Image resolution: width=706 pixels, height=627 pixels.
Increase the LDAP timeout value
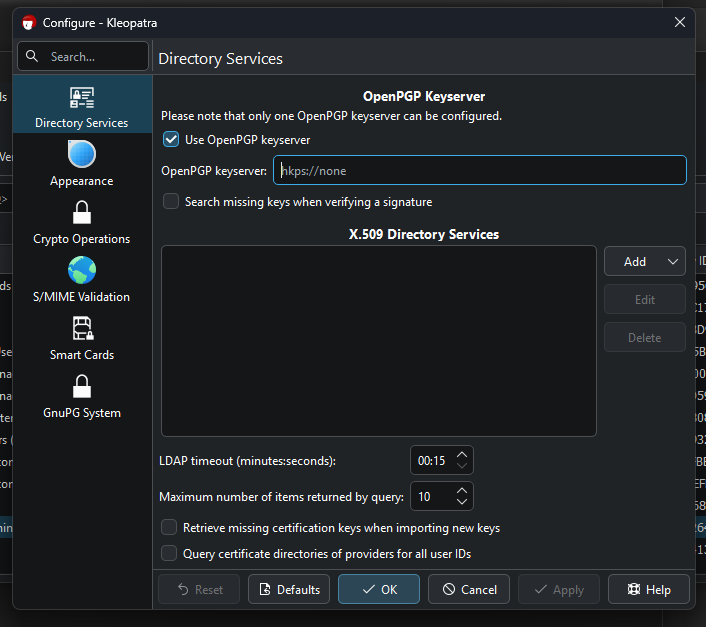coord(462,455)
